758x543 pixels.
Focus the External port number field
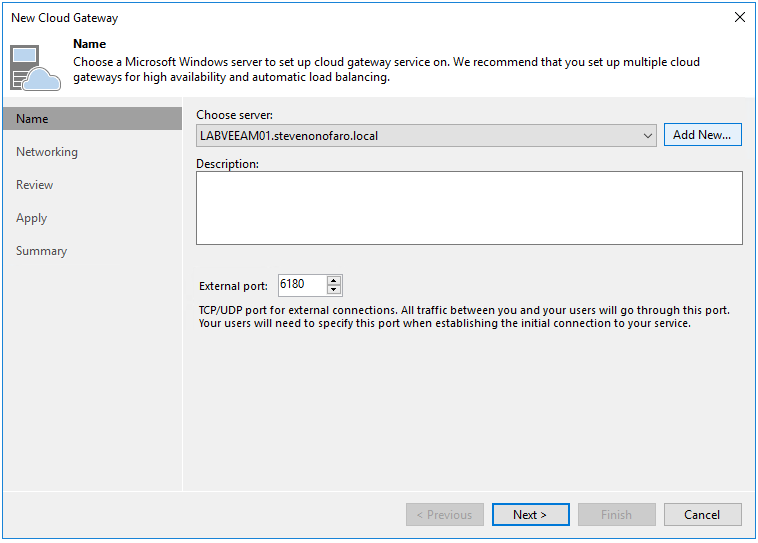point(301,285)
